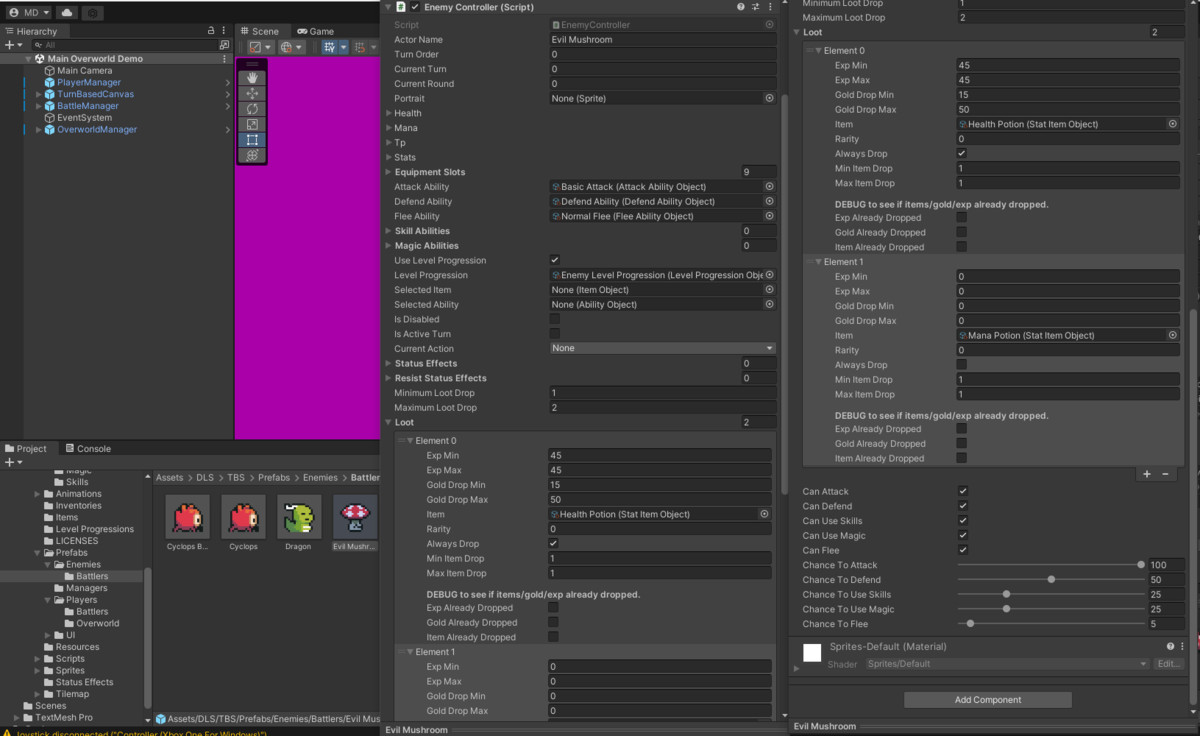
Task: Expand the Mana foldout
Action: point(388,128)
